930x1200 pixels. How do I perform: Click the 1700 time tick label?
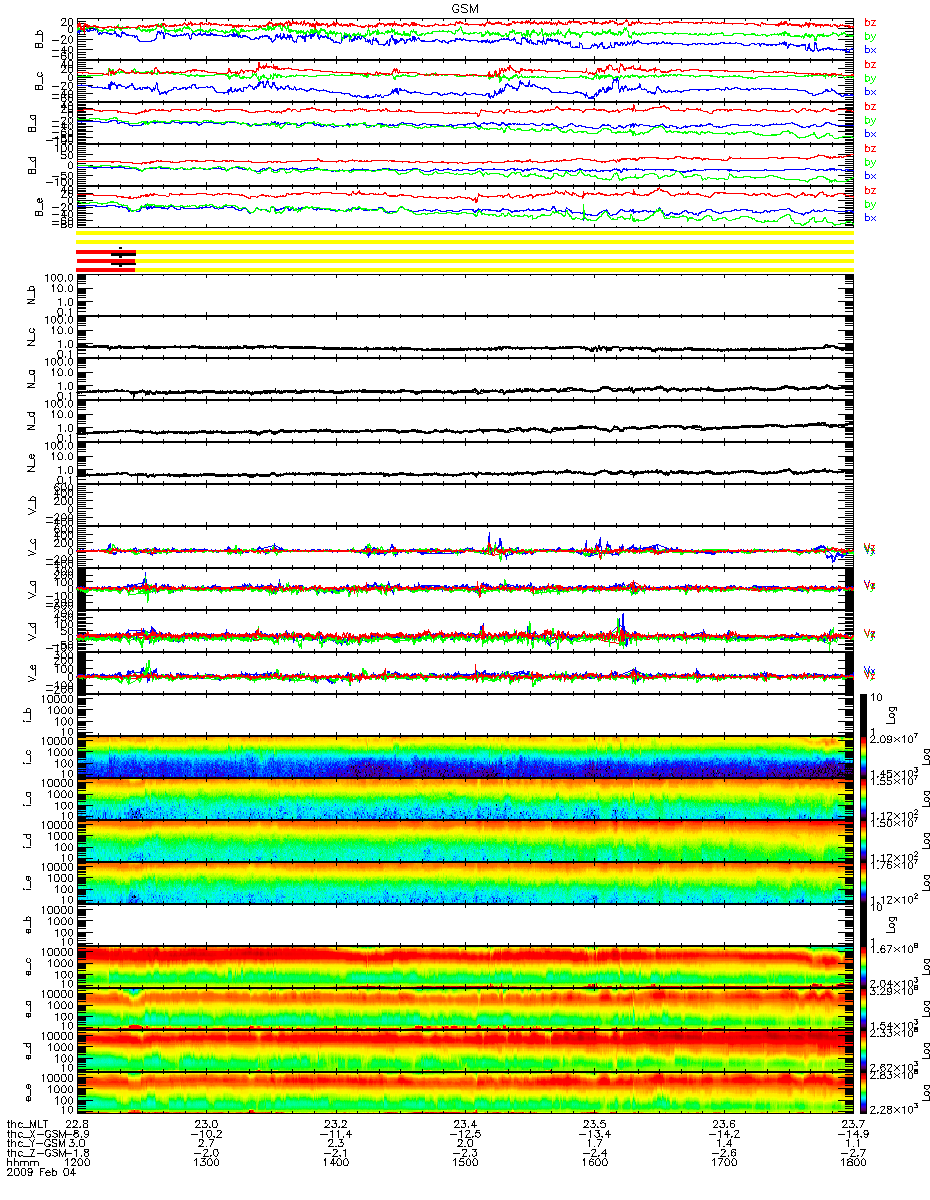pyautogui.click(x=724, y=1163)
